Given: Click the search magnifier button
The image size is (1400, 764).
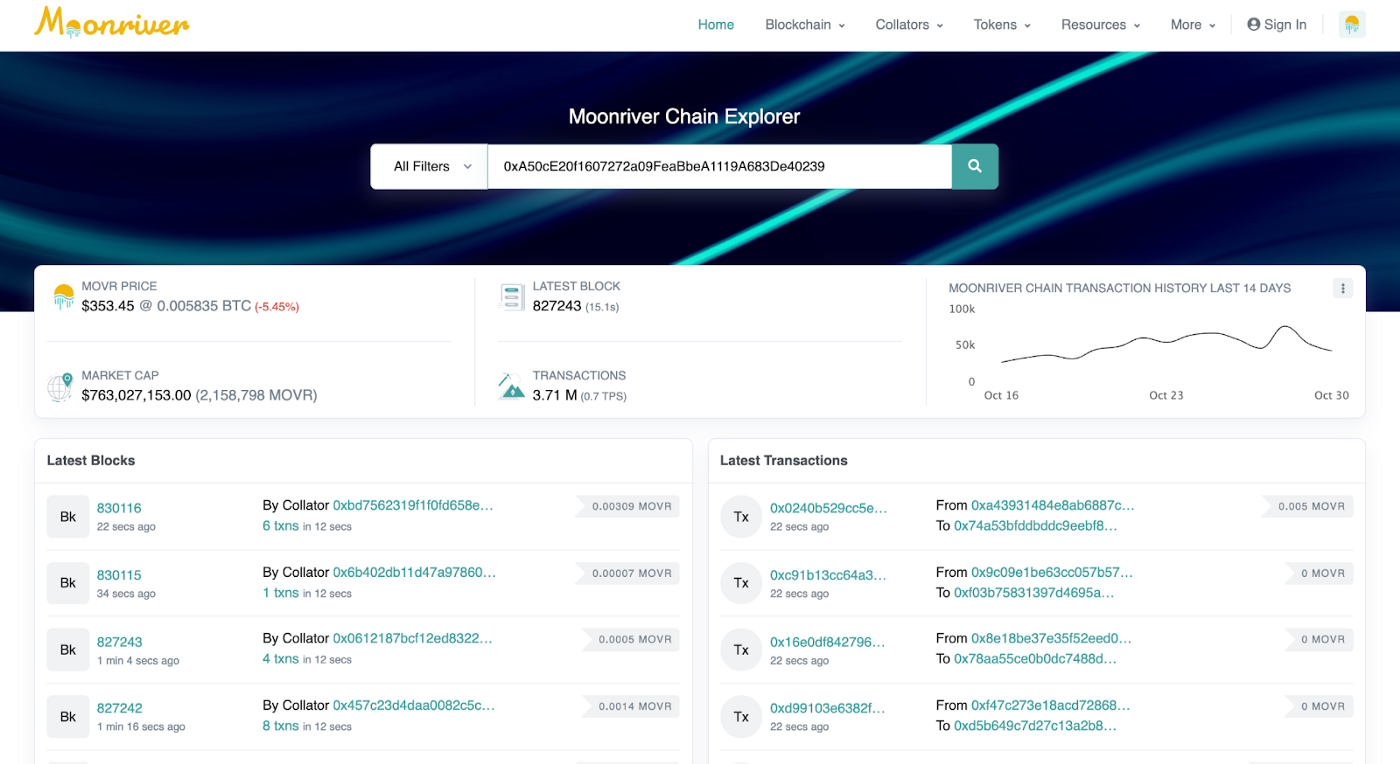Looking at the screenshot, I should click(x=975, y=166).
